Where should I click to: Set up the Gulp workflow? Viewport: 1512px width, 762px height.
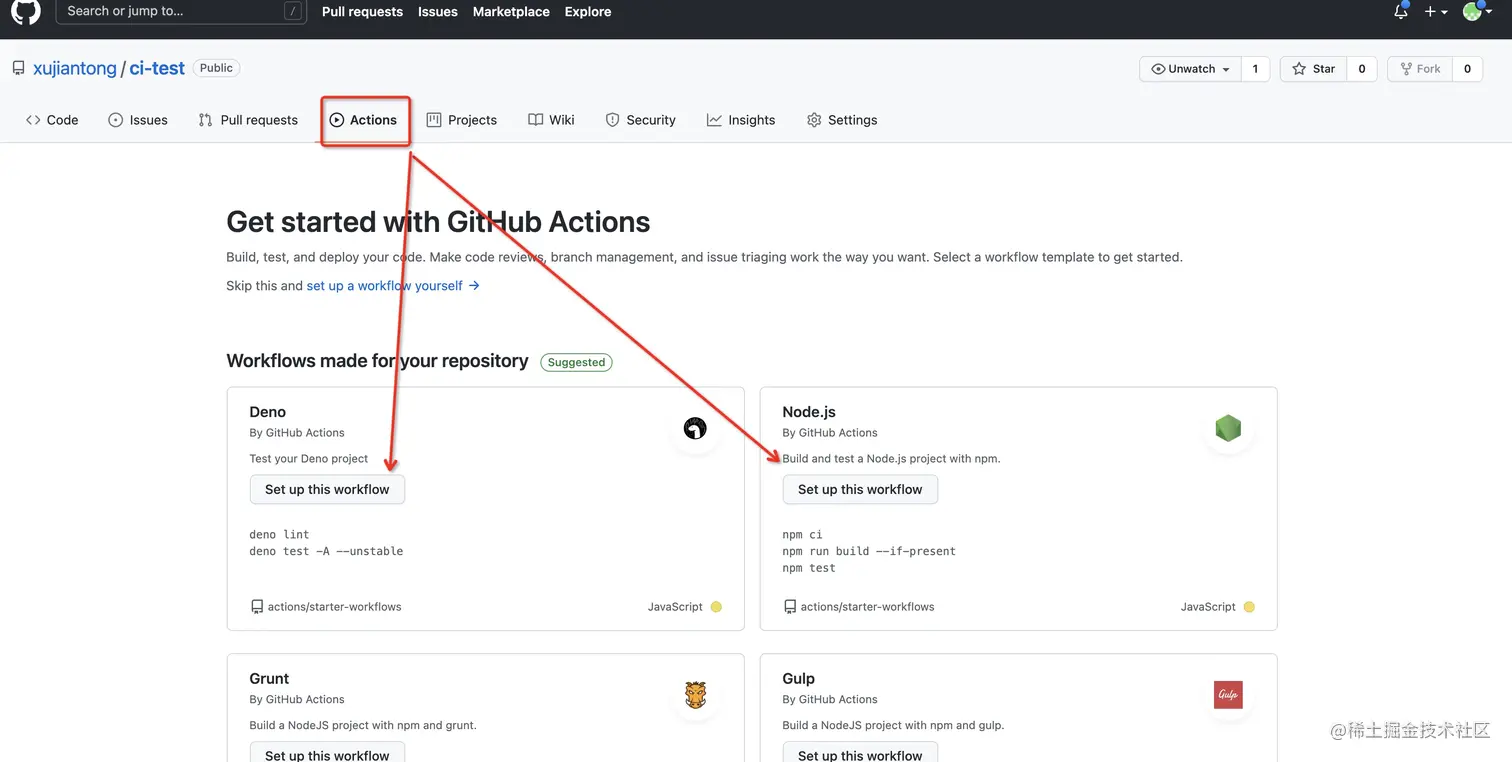pyautogui.click(x=860, y=752)
